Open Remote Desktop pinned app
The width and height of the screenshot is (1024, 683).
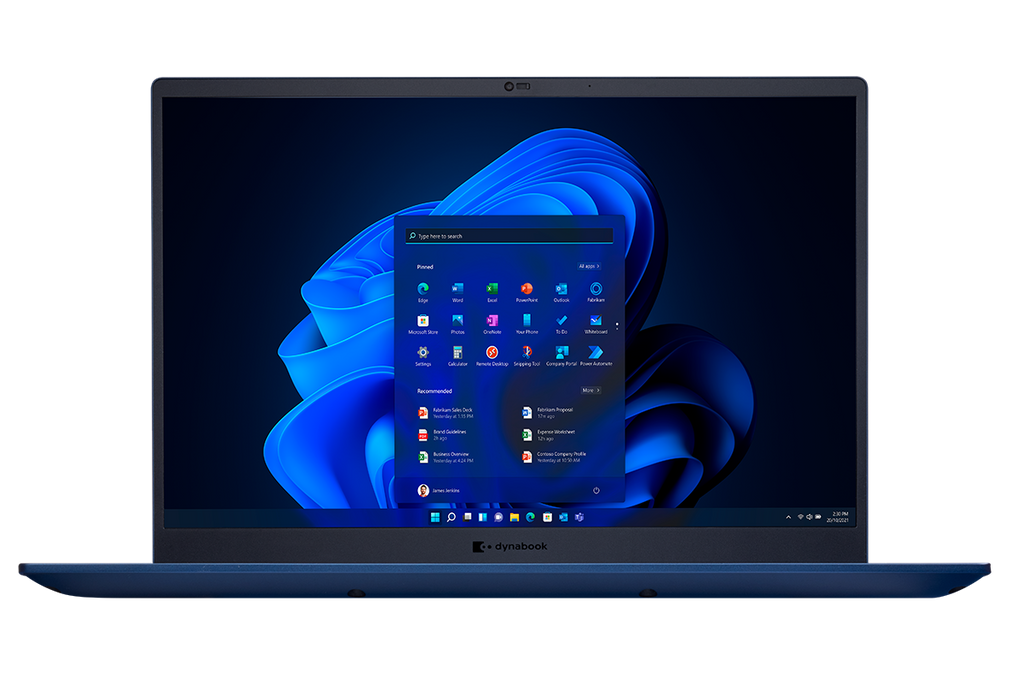492,353
